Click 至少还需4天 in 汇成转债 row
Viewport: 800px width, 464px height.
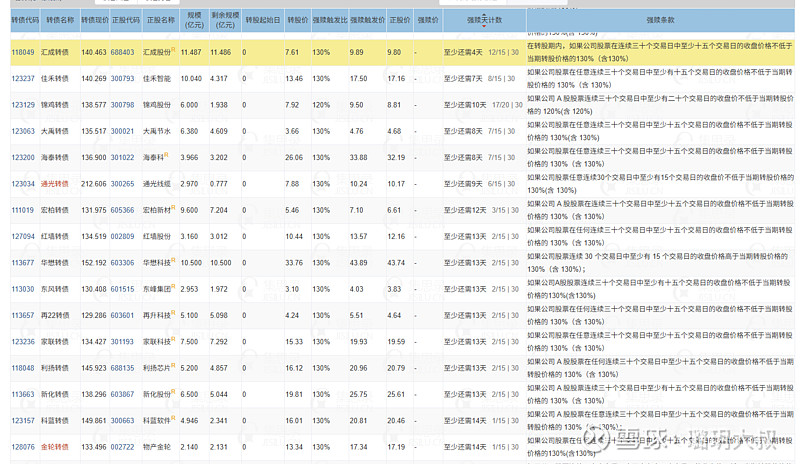tap(463, 53)
